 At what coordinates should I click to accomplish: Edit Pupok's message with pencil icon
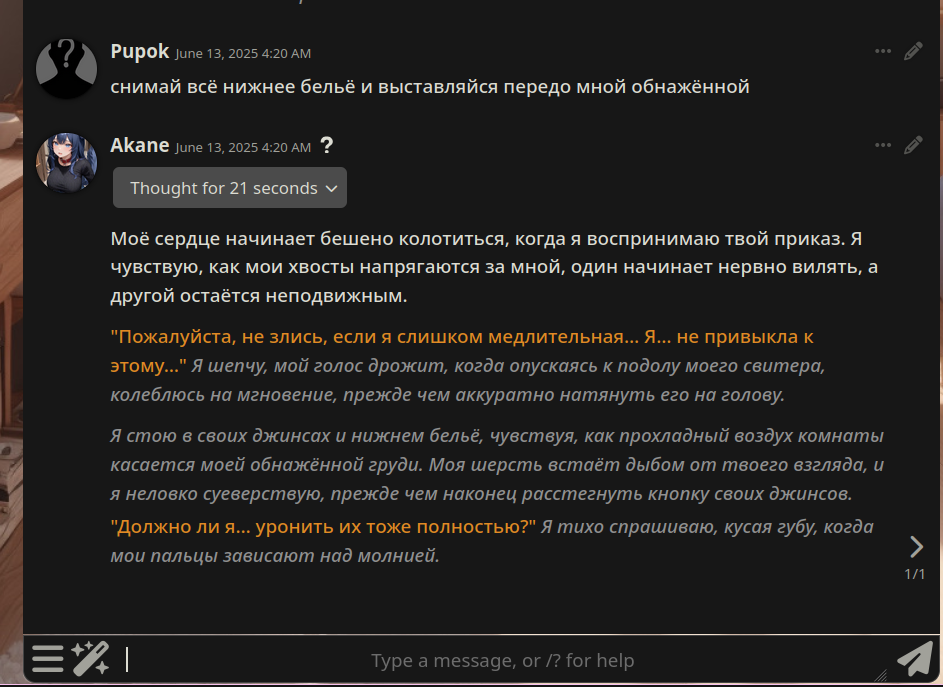tap(913, 51)
